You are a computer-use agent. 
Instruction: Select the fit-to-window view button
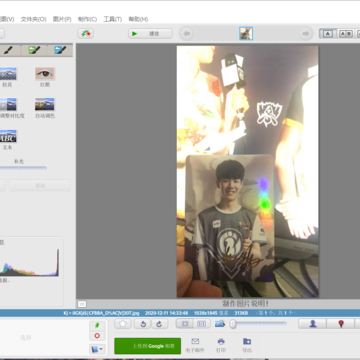(185, 324)
